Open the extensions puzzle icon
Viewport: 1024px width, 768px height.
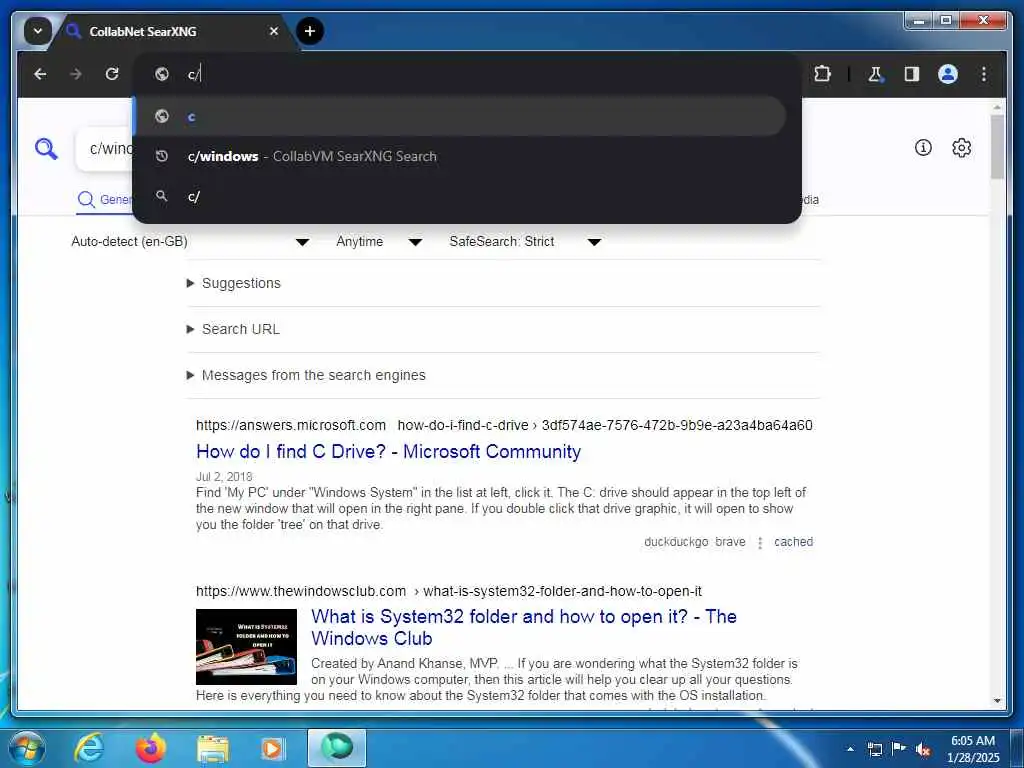pos(822,74)
